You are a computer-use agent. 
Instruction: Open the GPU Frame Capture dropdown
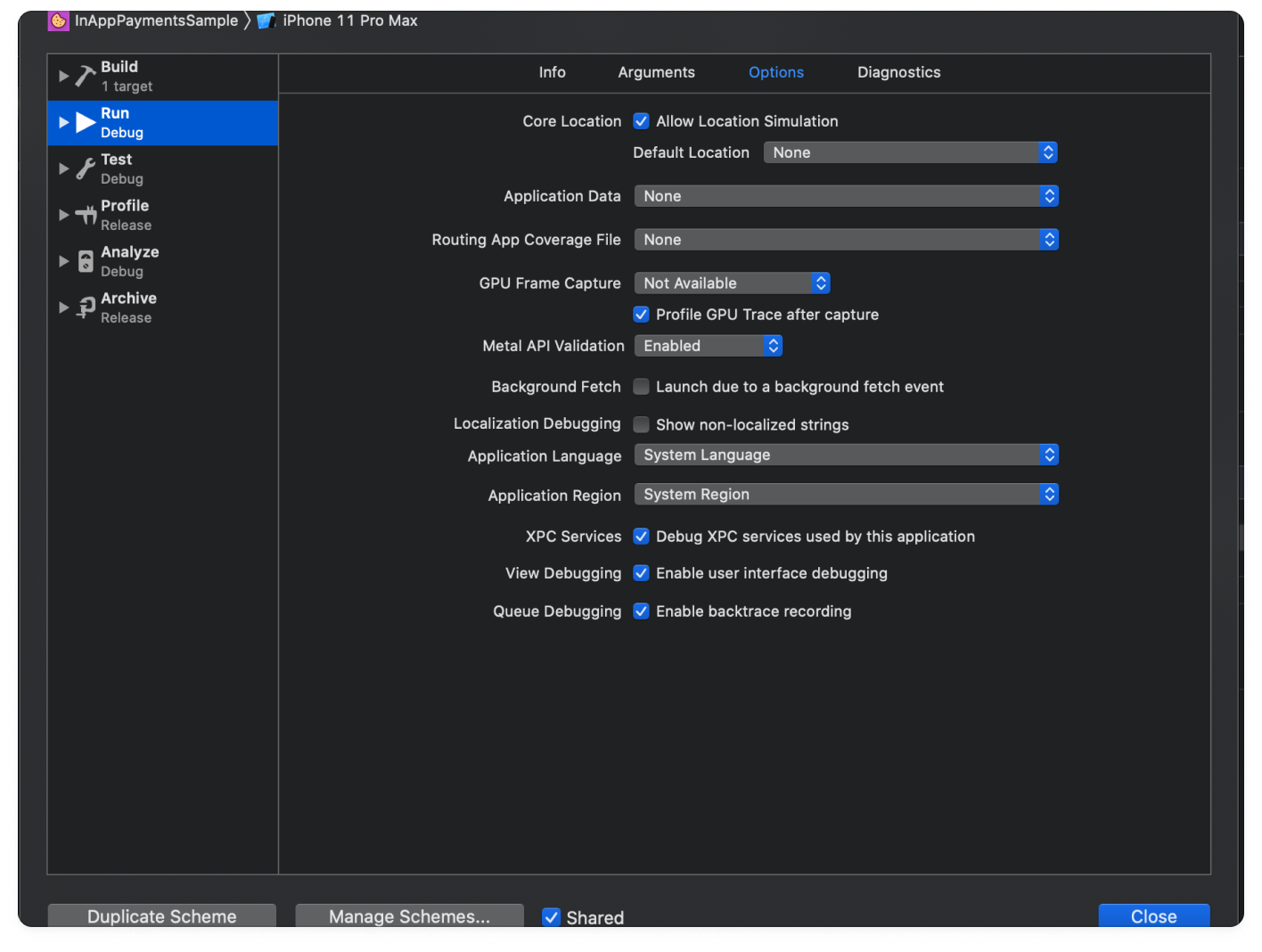[x=732, y=283]
